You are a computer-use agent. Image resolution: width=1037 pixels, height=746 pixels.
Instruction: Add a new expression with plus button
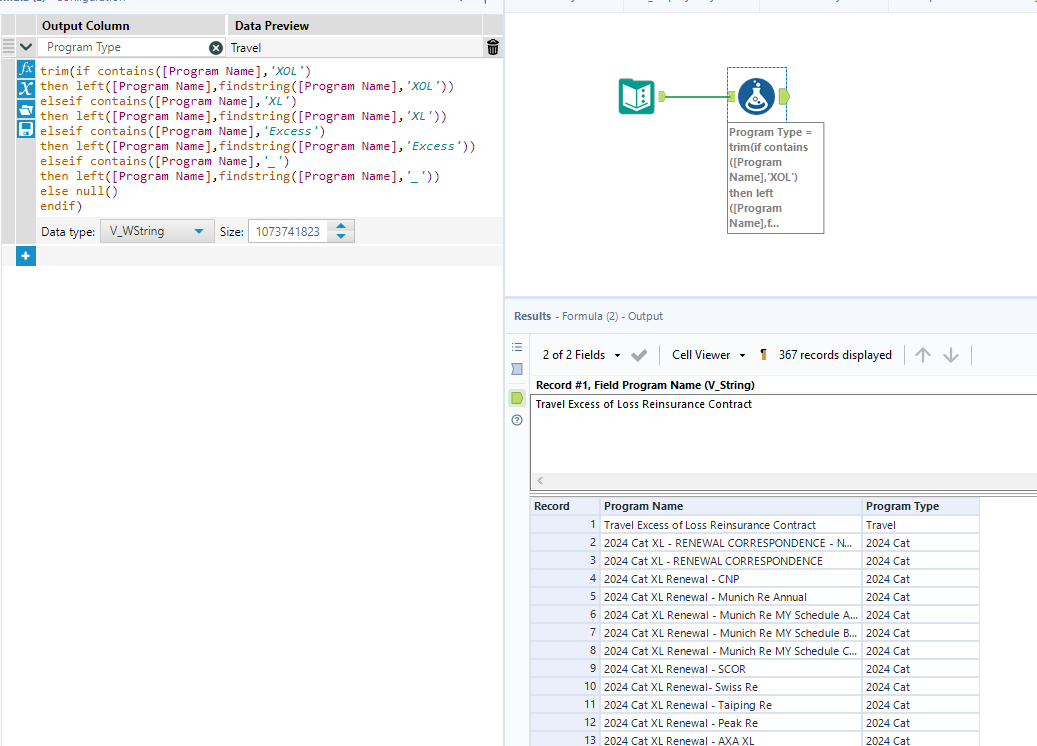26,257
